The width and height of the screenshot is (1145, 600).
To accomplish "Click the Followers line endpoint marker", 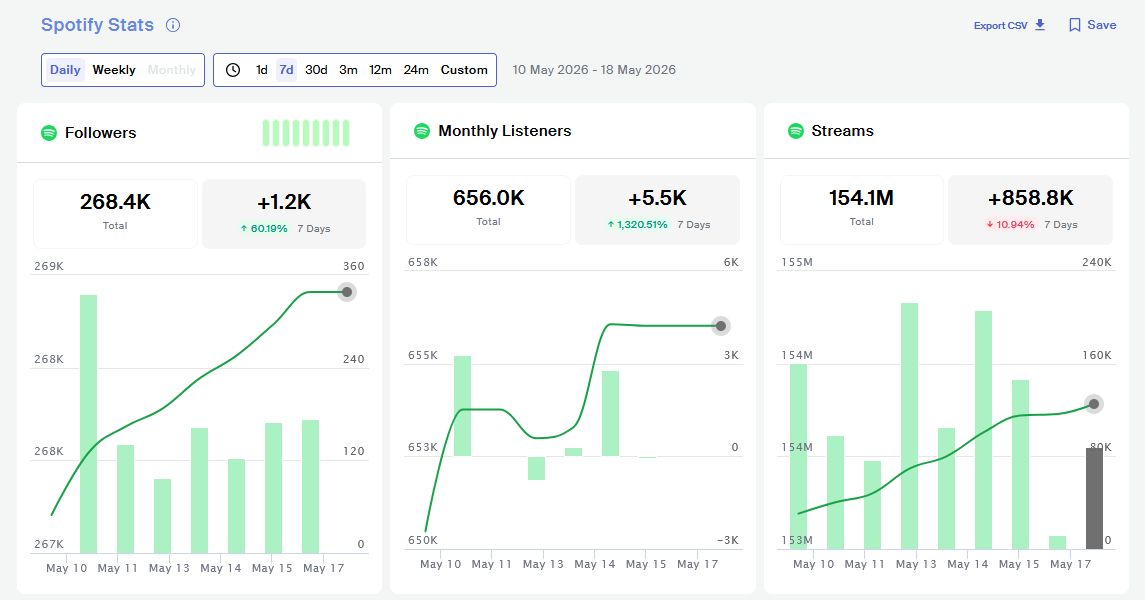I will tap(347, 292).
